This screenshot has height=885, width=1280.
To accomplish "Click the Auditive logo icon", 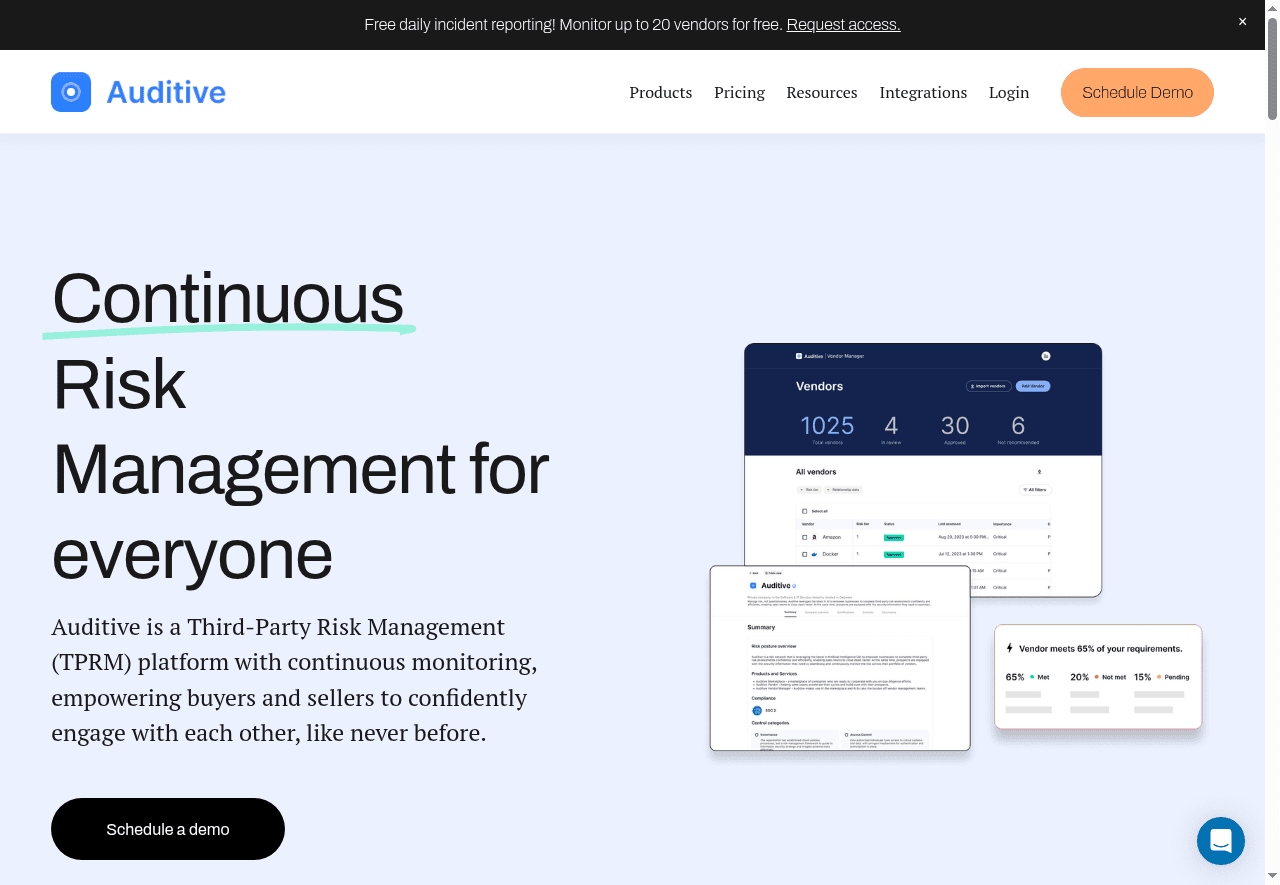I will point(71,92).
